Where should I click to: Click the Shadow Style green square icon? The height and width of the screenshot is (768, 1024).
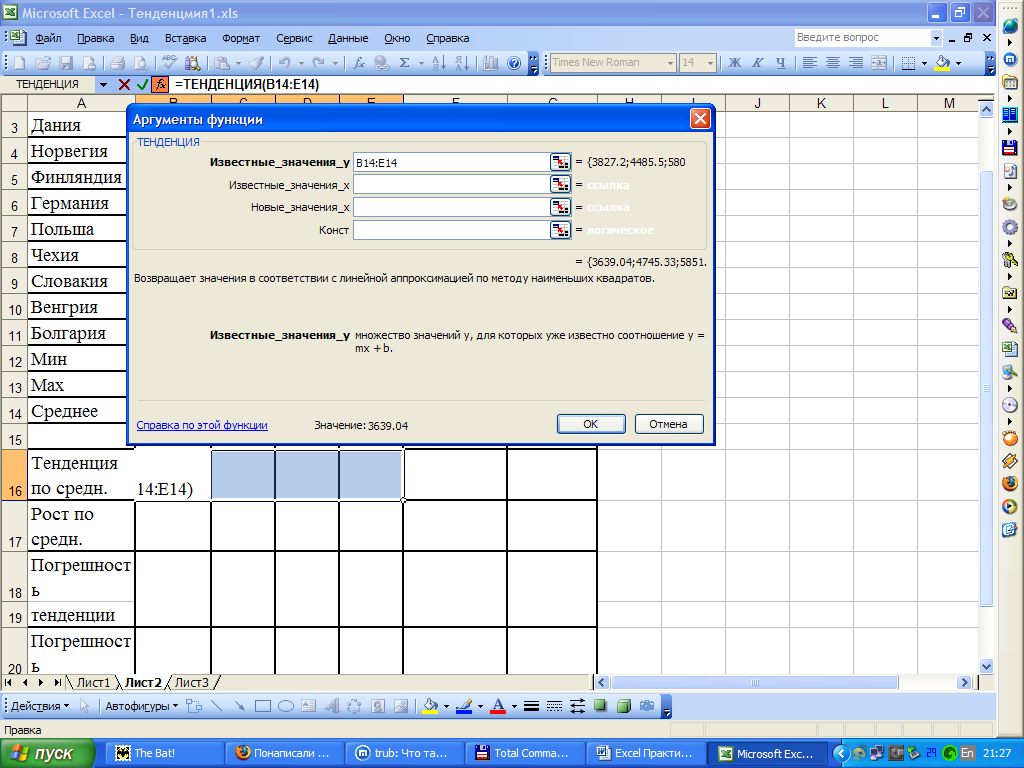pos(600,706)
